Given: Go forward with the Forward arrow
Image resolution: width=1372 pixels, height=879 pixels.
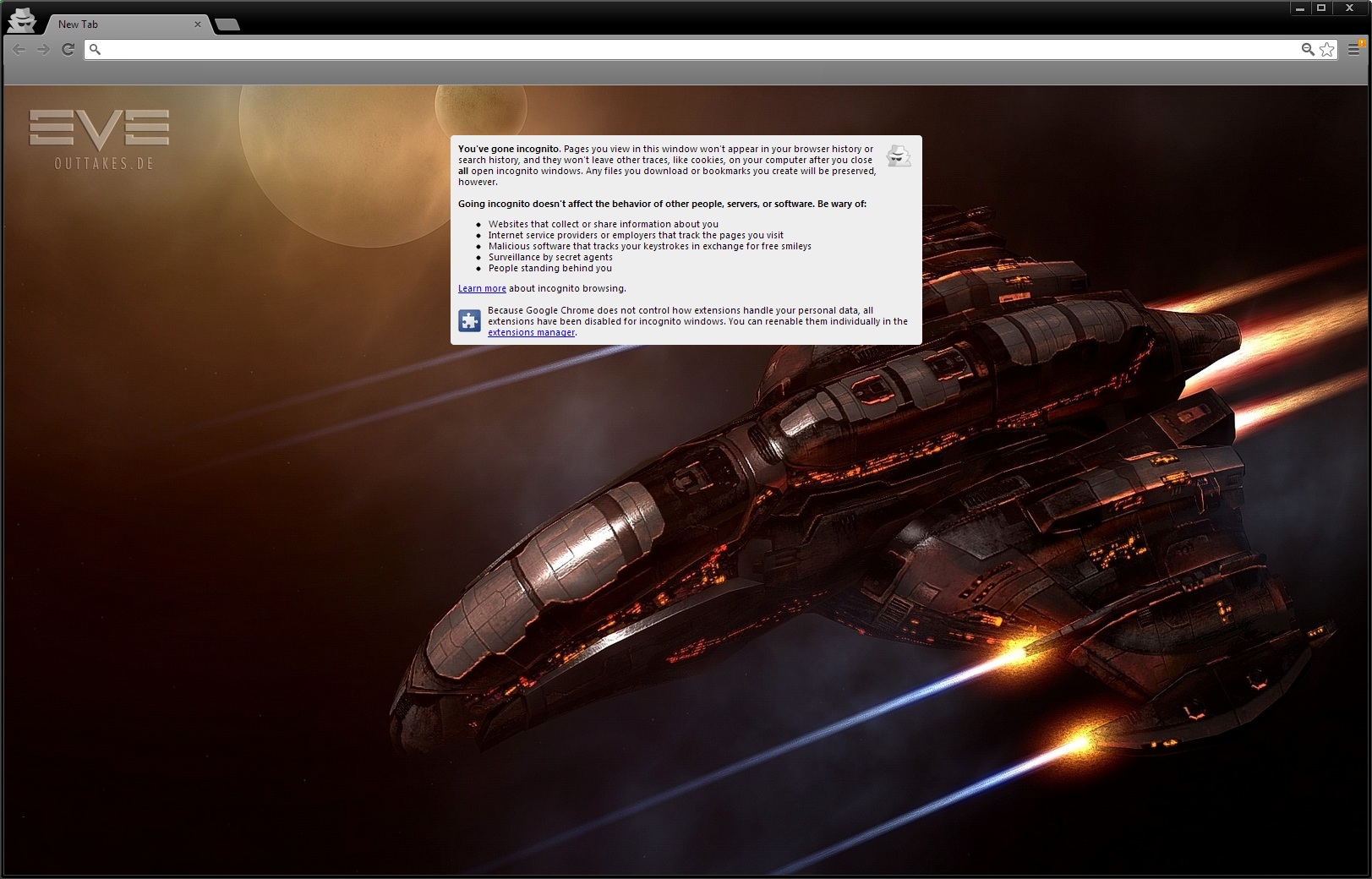Looking at the screenshot, I should tap(43, 50).
